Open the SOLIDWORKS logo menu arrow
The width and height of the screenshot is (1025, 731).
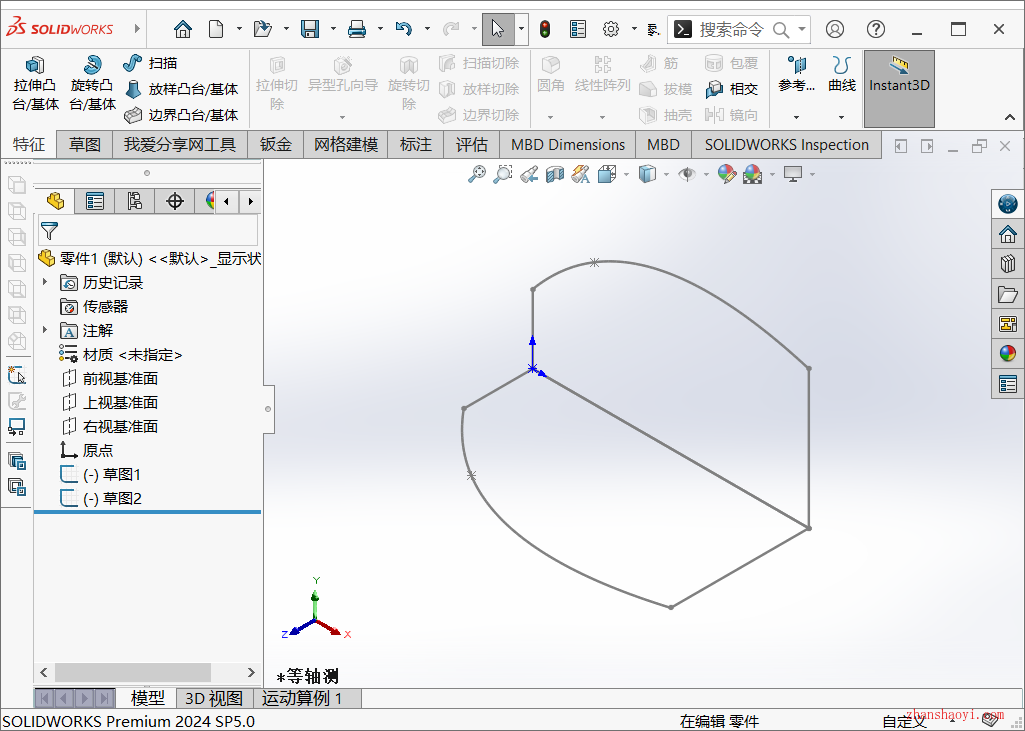point(137,29)
